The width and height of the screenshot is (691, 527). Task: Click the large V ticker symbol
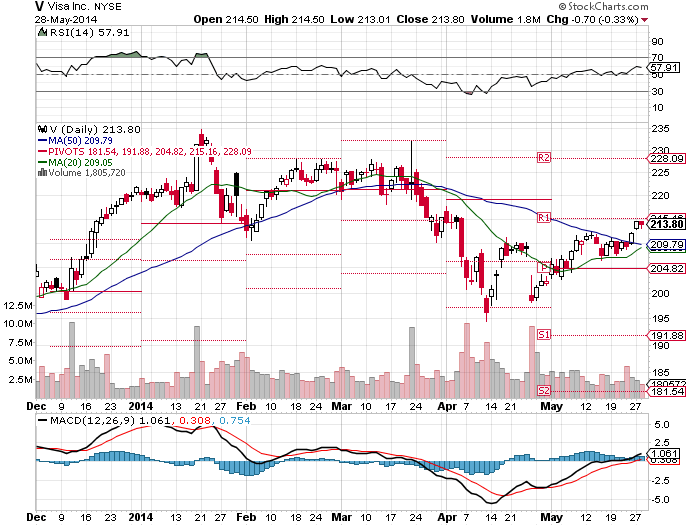[40, 7]
